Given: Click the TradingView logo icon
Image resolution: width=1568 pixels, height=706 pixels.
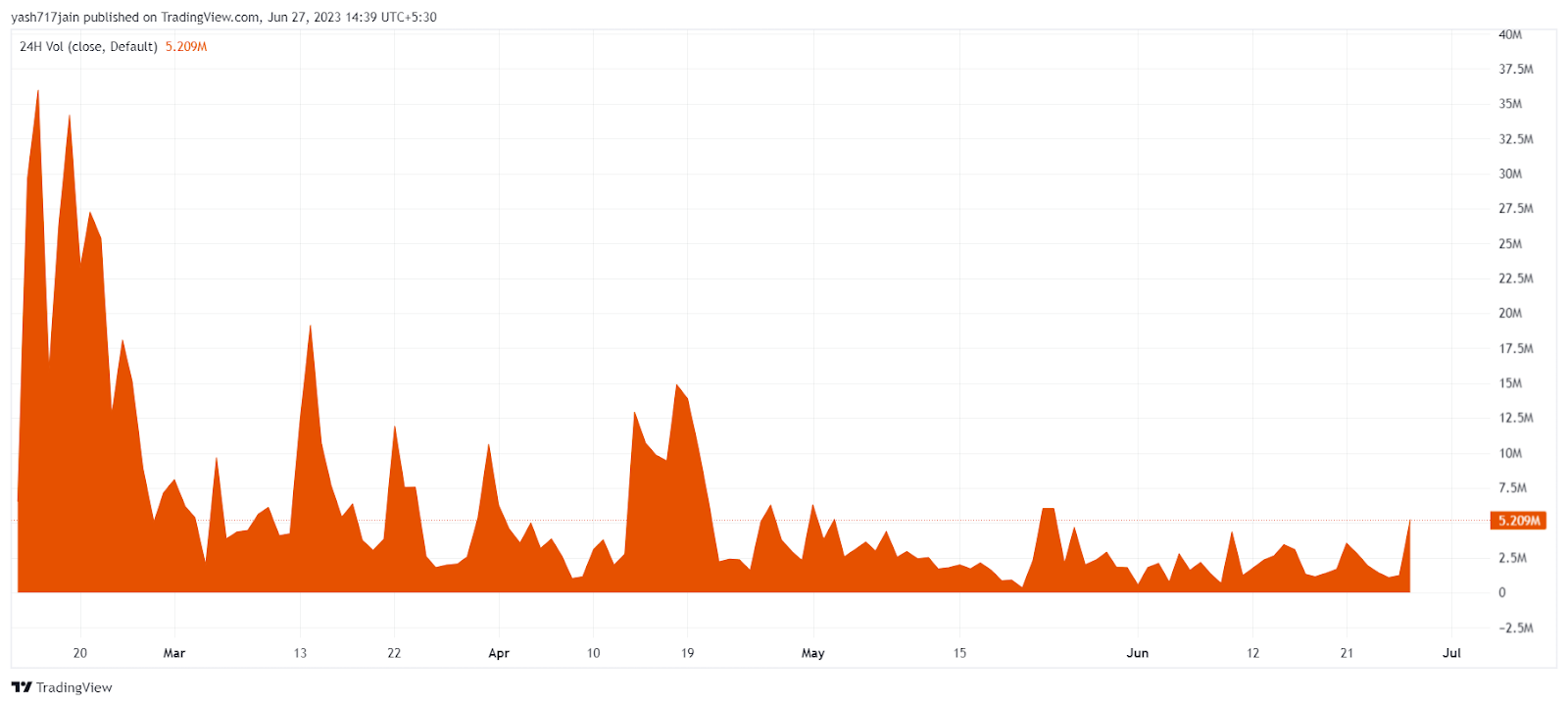Looking at the screenshot, I should tap(22, 687).
